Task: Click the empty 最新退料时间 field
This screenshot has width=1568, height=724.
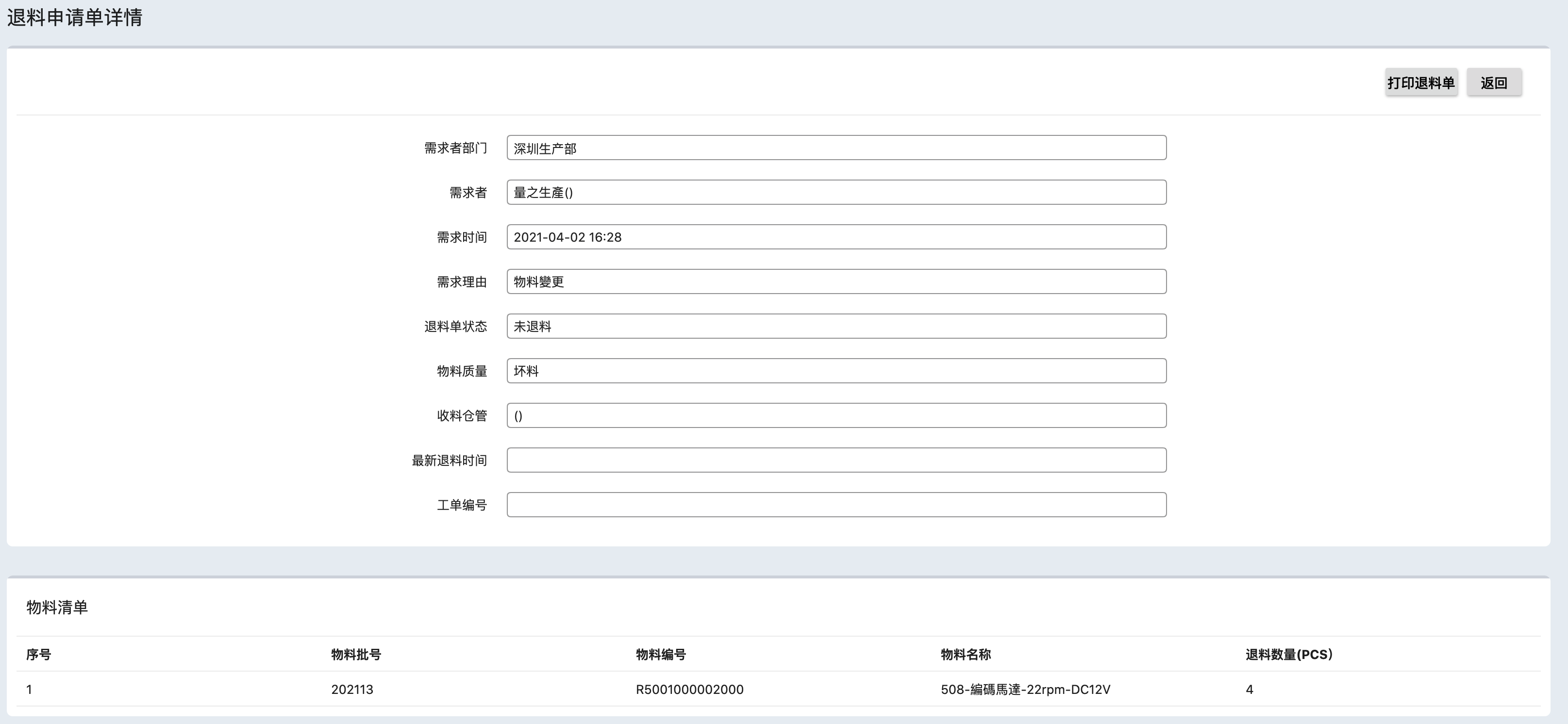Action: [836, 460]
